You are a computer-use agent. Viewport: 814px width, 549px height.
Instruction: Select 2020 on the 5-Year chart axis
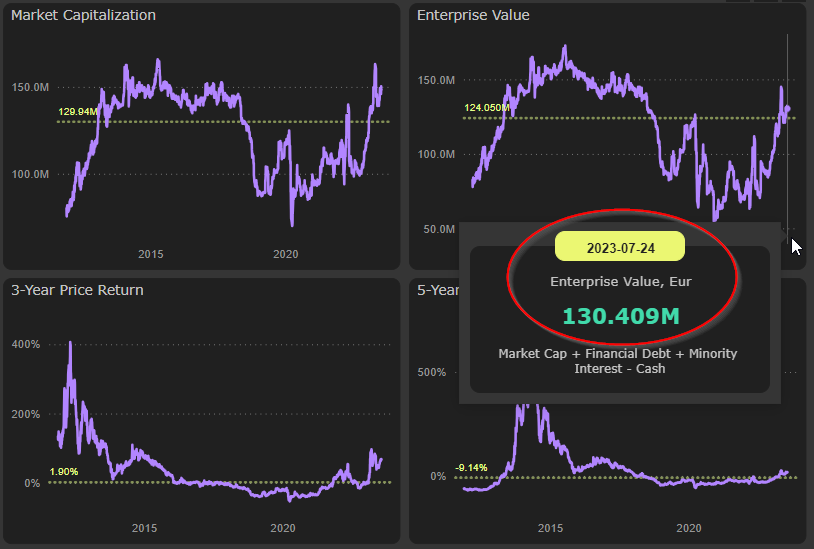(x=688, y=528)
